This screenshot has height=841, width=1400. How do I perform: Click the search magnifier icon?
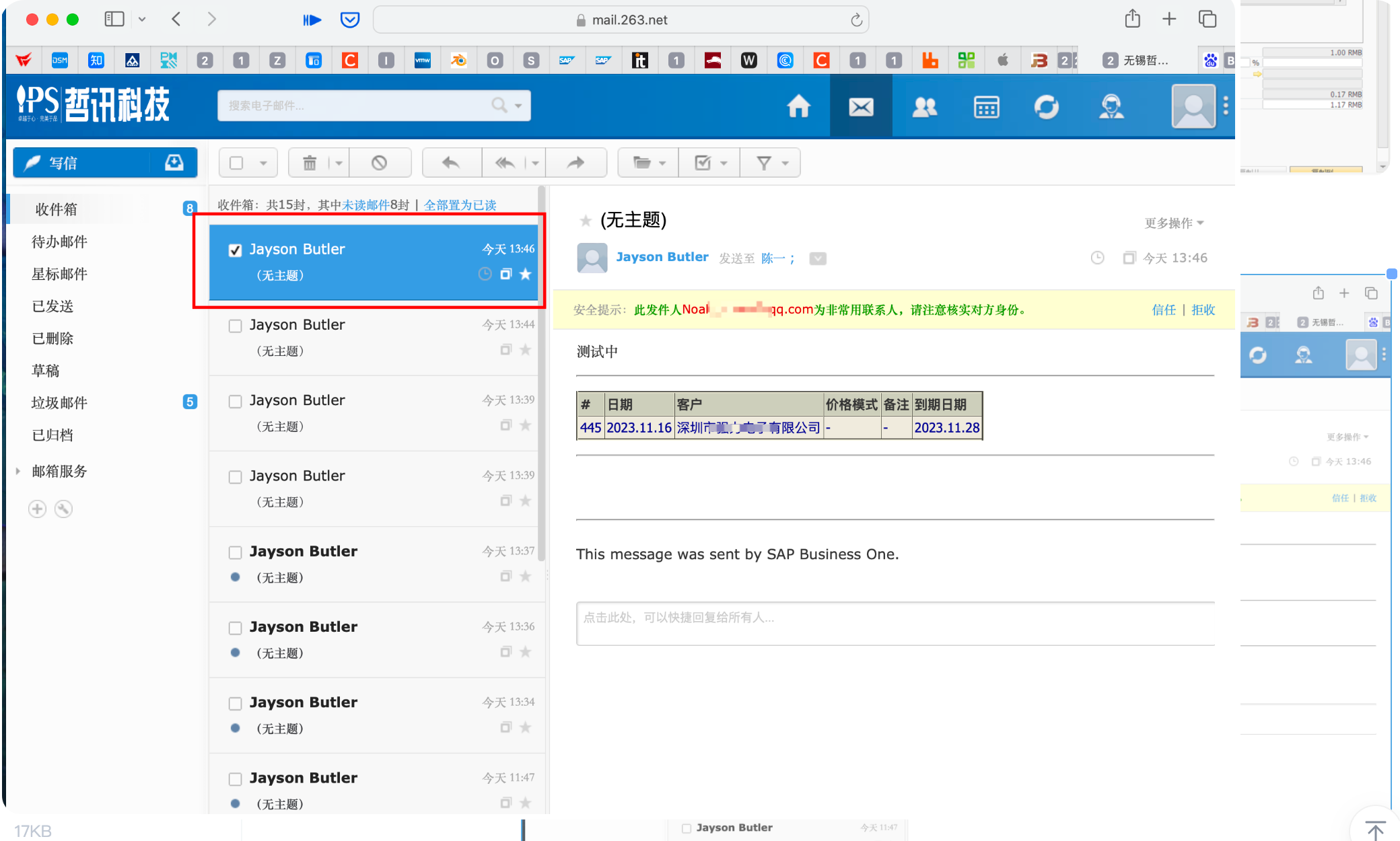point(499,105)
